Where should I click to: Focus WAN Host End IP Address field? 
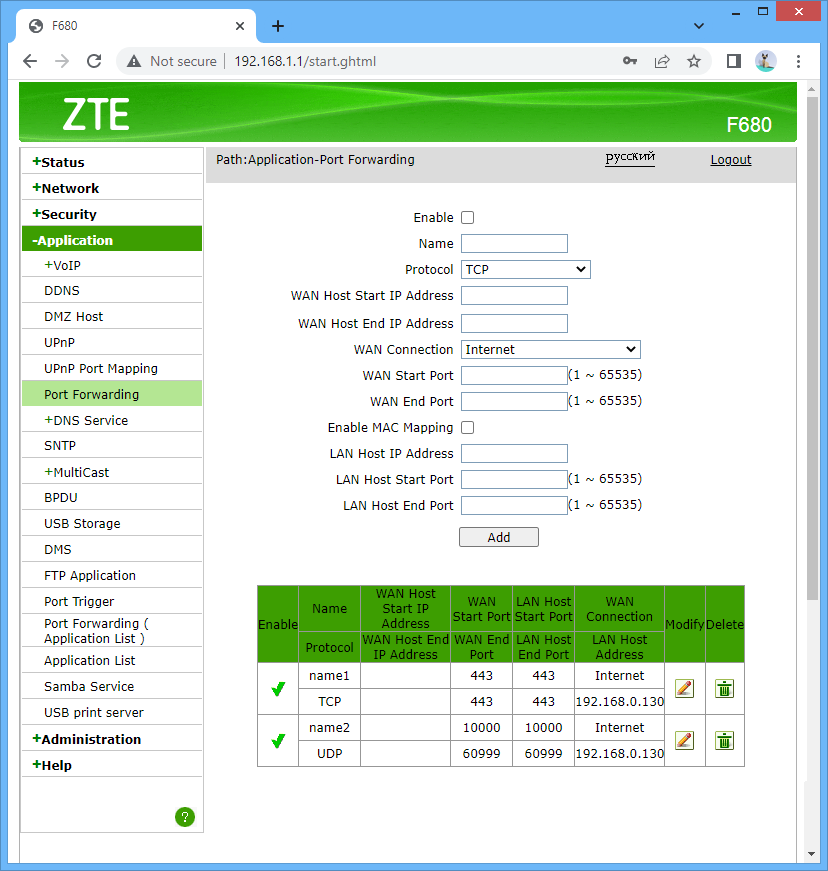pyautogui.click(x=514, y=323)
